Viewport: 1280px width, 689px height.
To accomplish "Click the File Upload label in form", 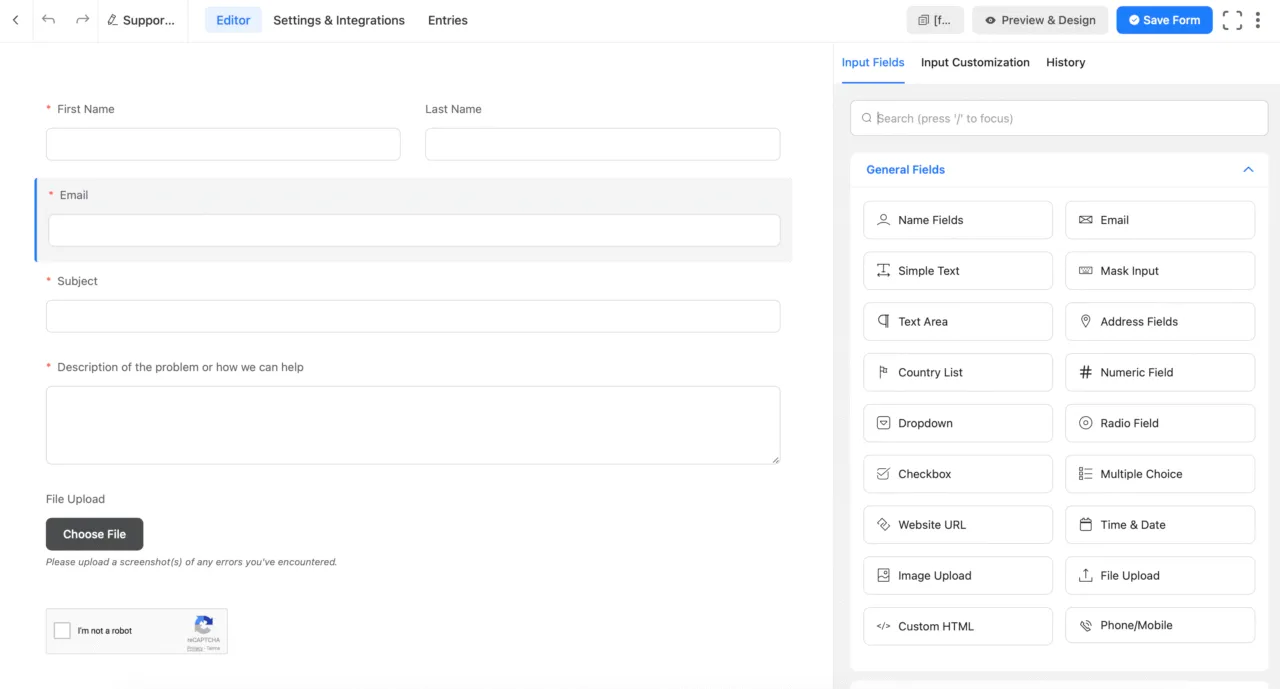I will coord(75,499).
